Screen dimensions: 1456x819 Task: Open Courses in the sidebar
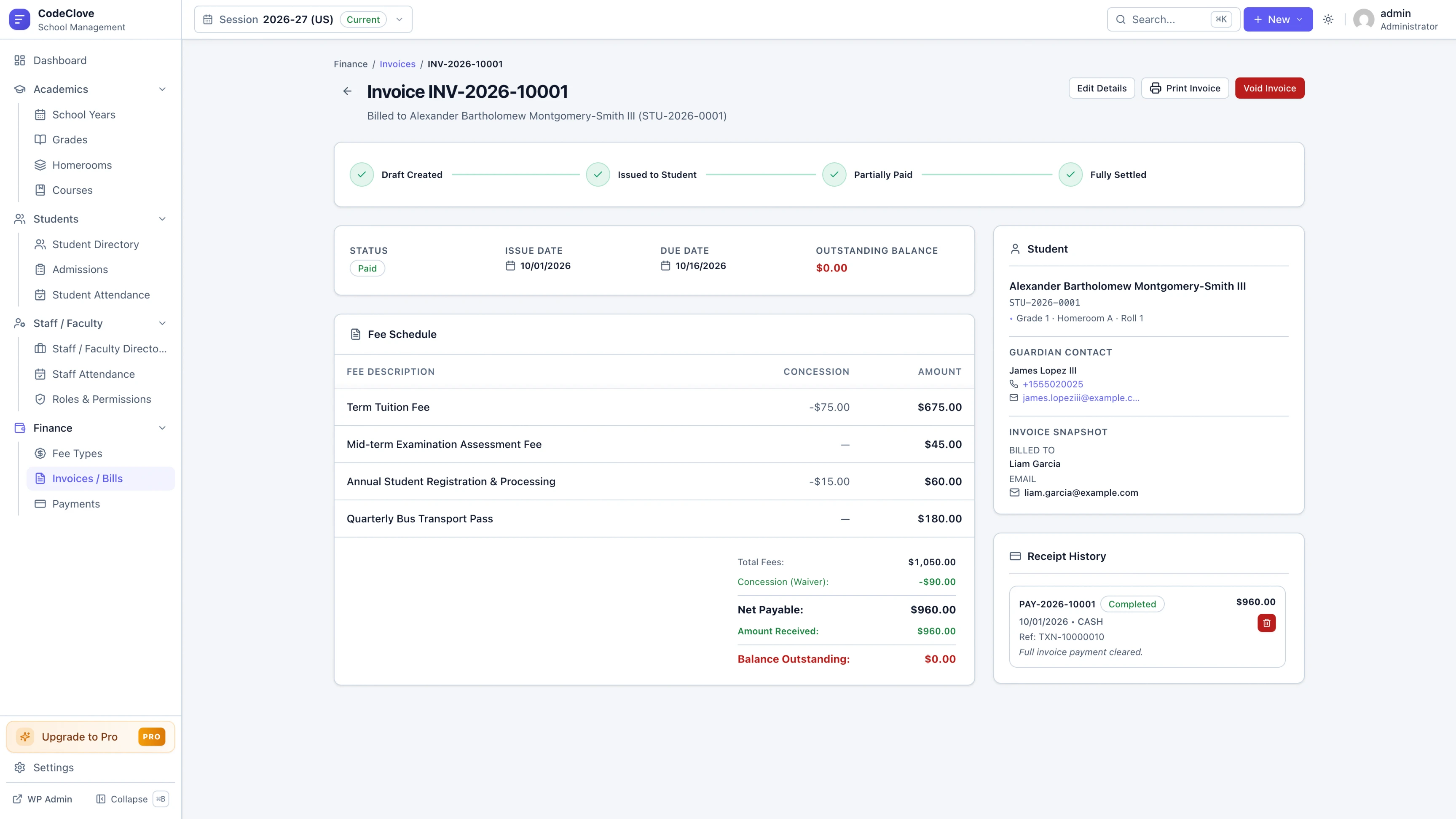(x=101, y=191)
